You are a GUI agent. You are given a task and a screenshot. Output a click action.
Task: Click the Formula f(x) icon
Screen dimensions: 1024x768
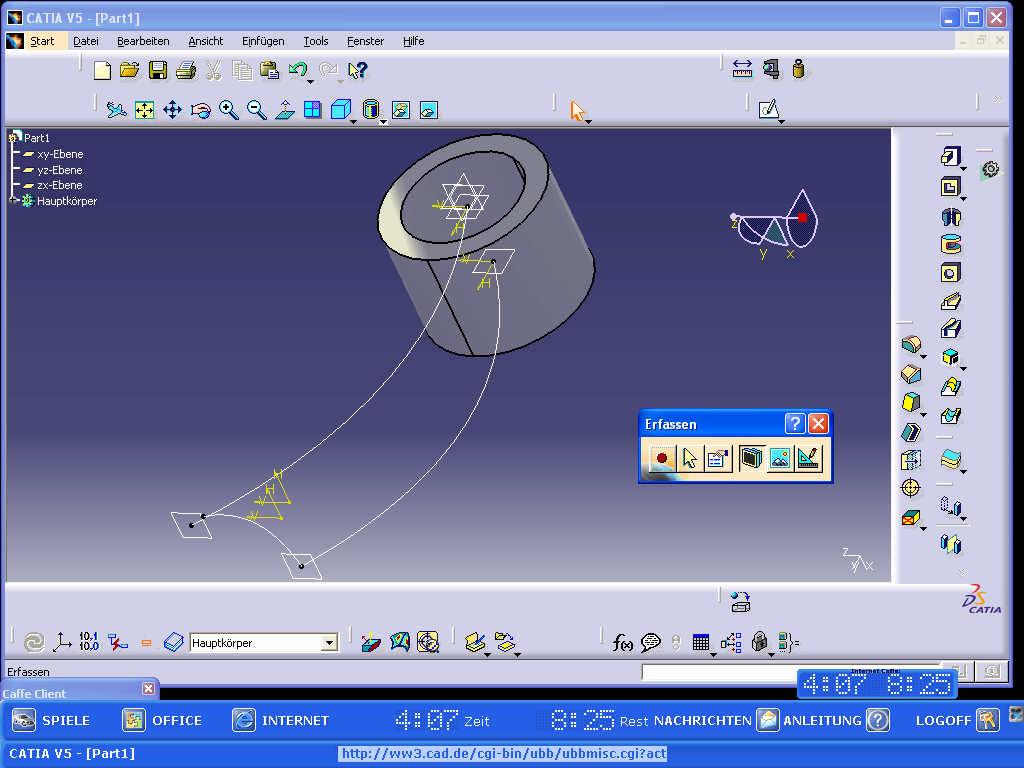622,643
